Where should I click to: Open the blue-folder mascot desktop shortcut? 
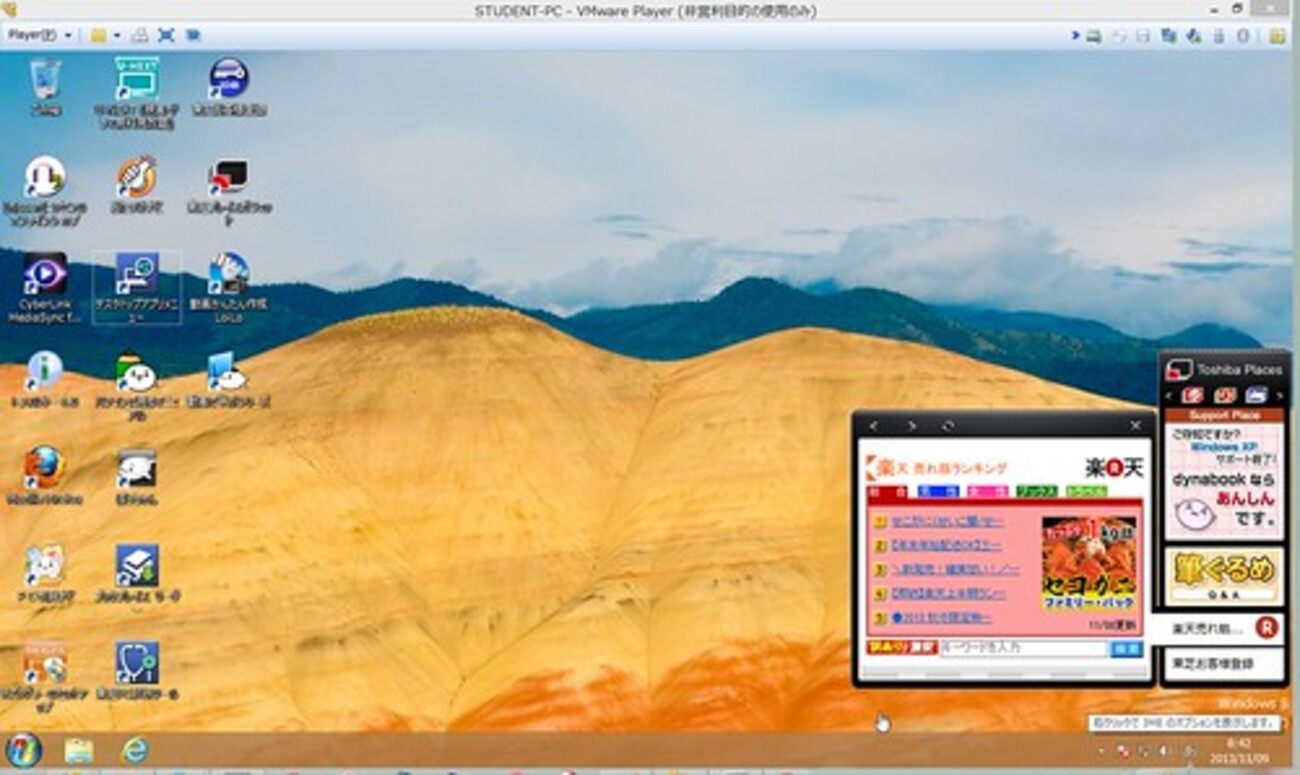point(228,380)
